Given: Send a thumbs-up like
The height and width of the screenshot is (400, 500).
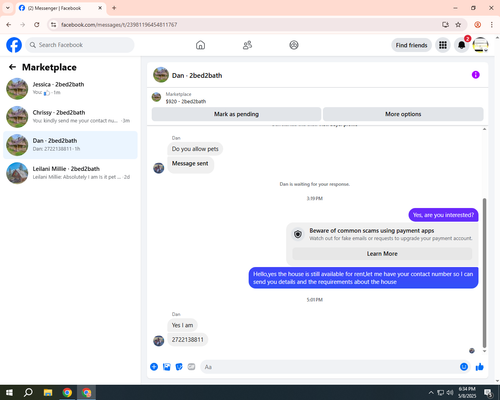Looking at the screenshot, I should 480,367.
